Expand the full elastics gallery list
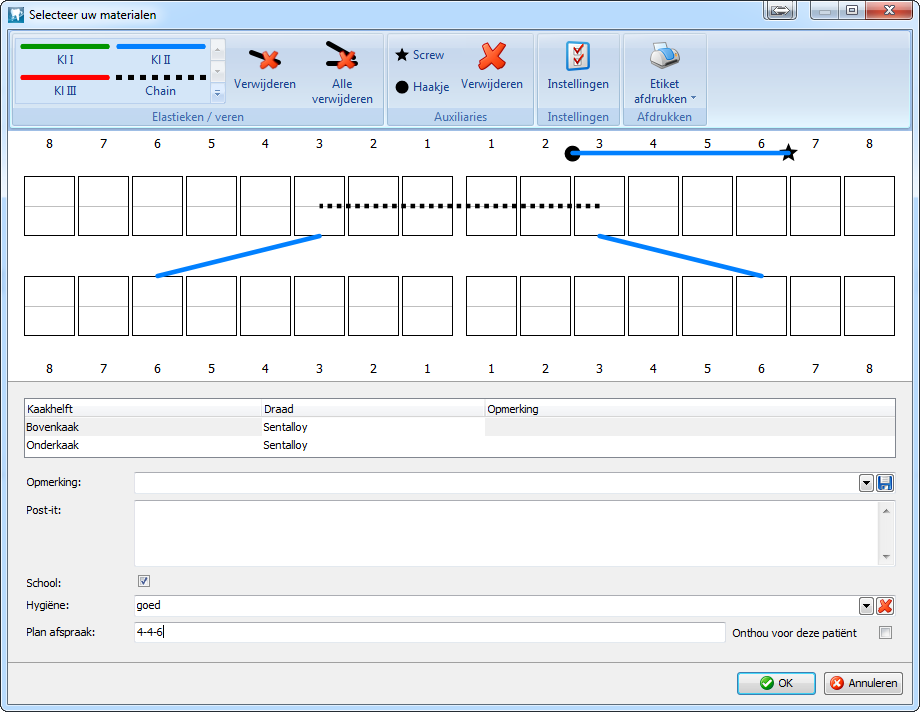920x712 pixels. click(x=217, y=93)
